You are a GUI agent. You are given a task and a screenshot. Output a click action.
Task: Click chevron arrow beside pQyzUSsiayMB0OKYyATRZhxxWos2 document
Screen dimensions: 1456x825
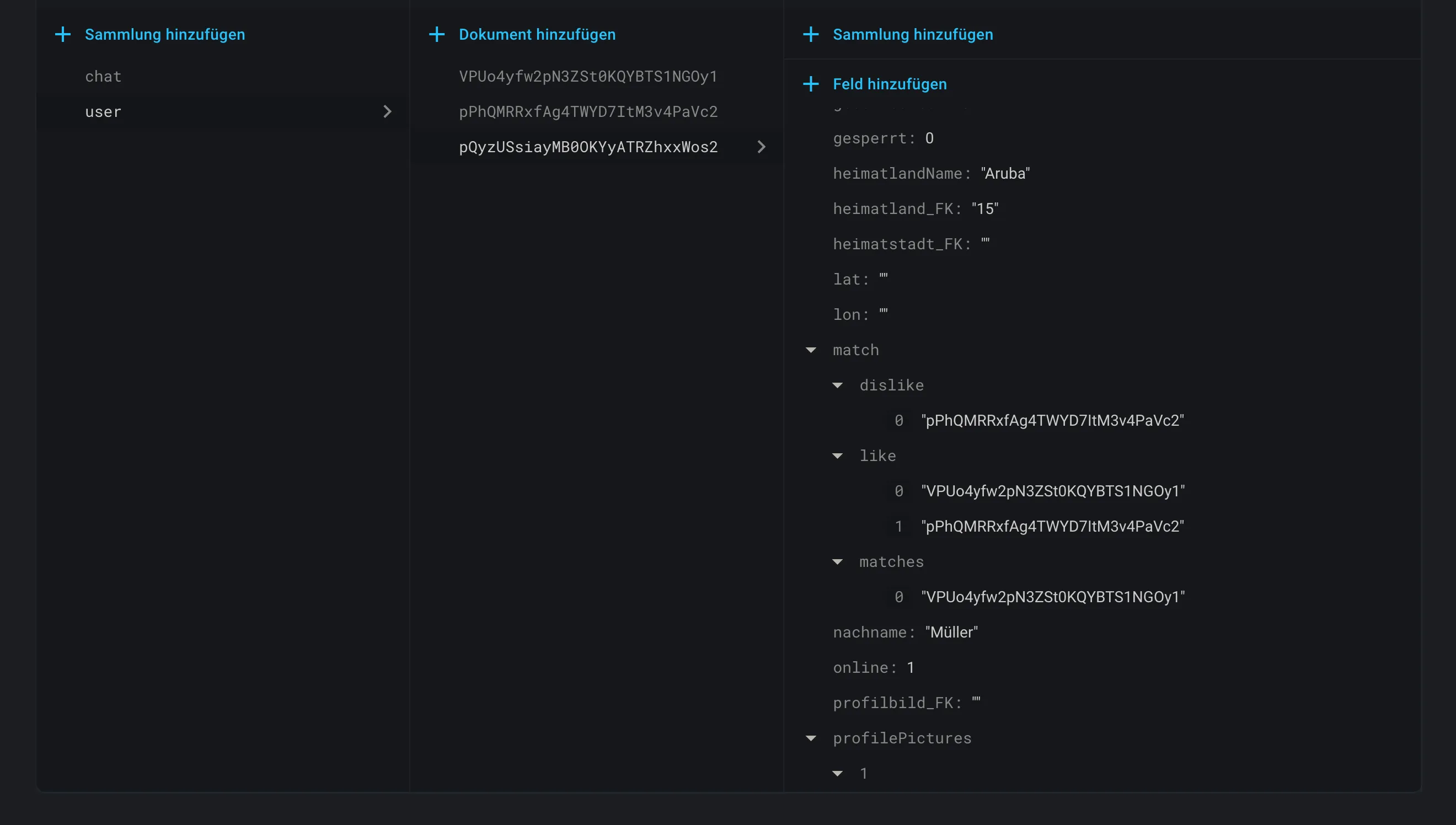(x=762, y=147)
